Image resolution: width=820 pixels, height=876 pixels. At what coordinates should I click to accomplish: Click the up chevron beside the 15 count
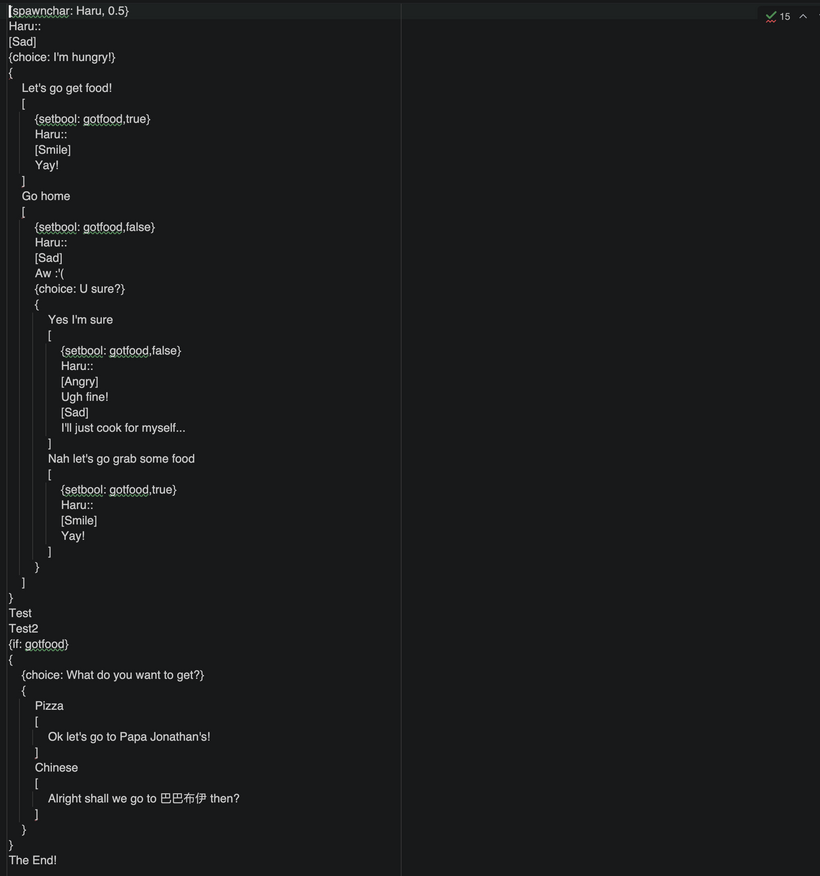803,16
